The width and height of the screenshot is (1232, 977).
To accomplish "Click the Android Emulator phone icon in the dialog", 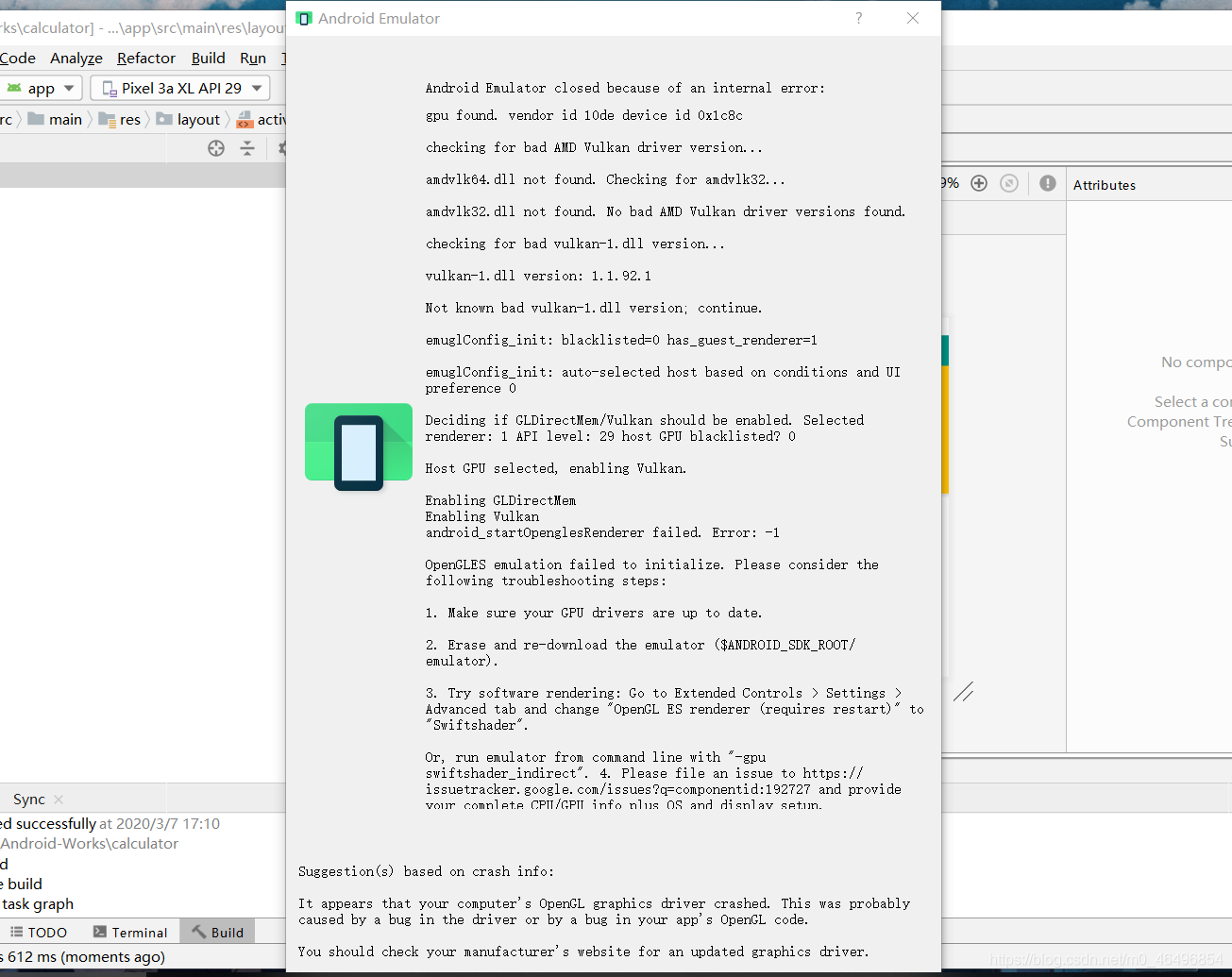I will 359,447.
